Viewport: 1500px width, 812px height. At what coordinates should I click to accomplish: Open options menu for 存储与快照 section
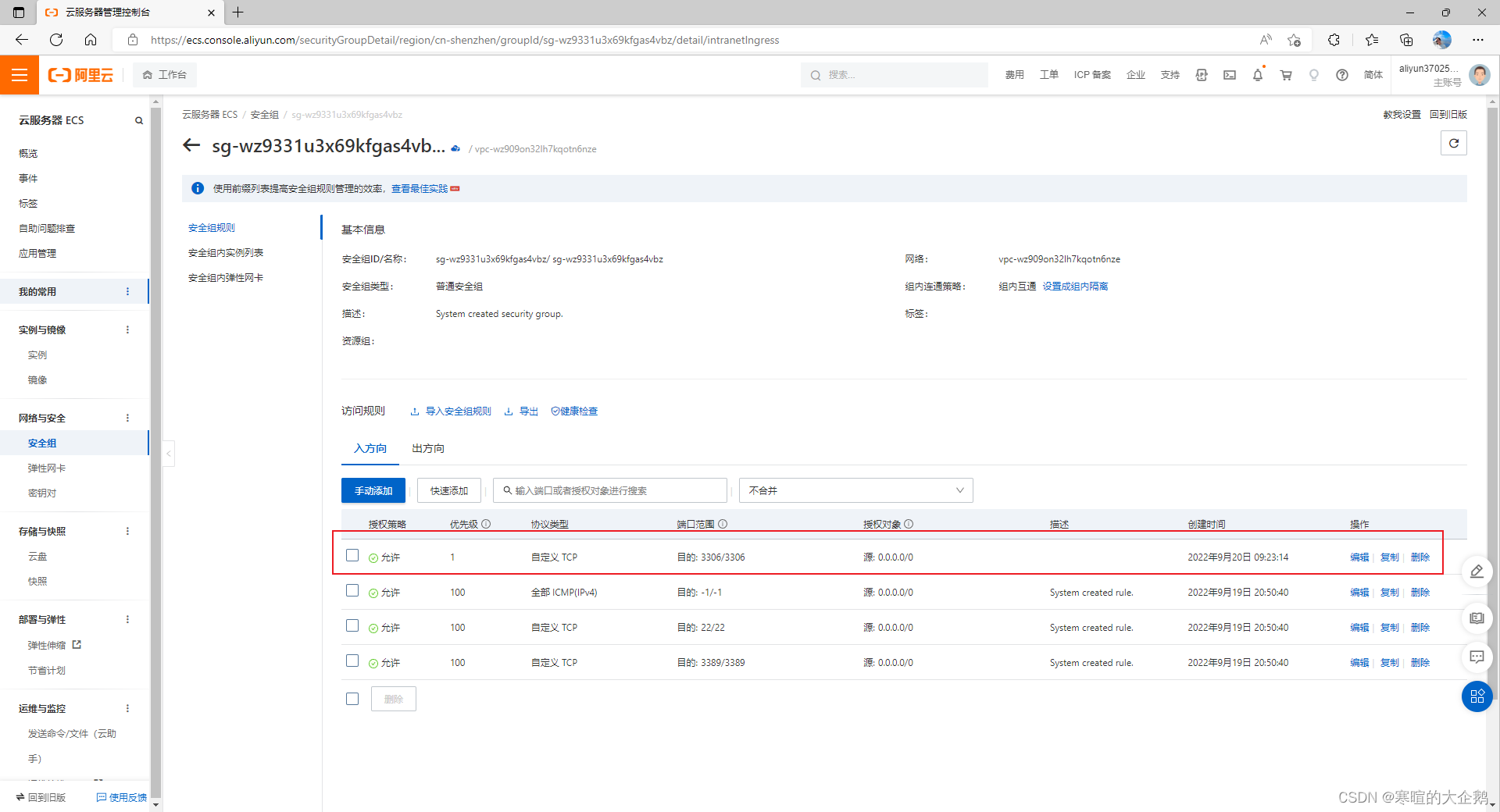pos(128,531)
